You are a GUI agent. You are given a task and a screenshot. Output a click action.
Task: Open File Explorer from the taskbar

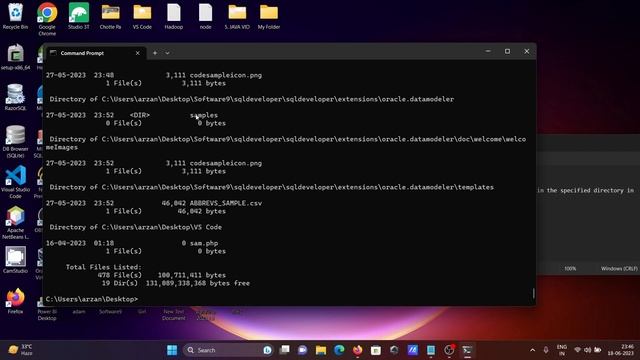click(x=321, y=350)
